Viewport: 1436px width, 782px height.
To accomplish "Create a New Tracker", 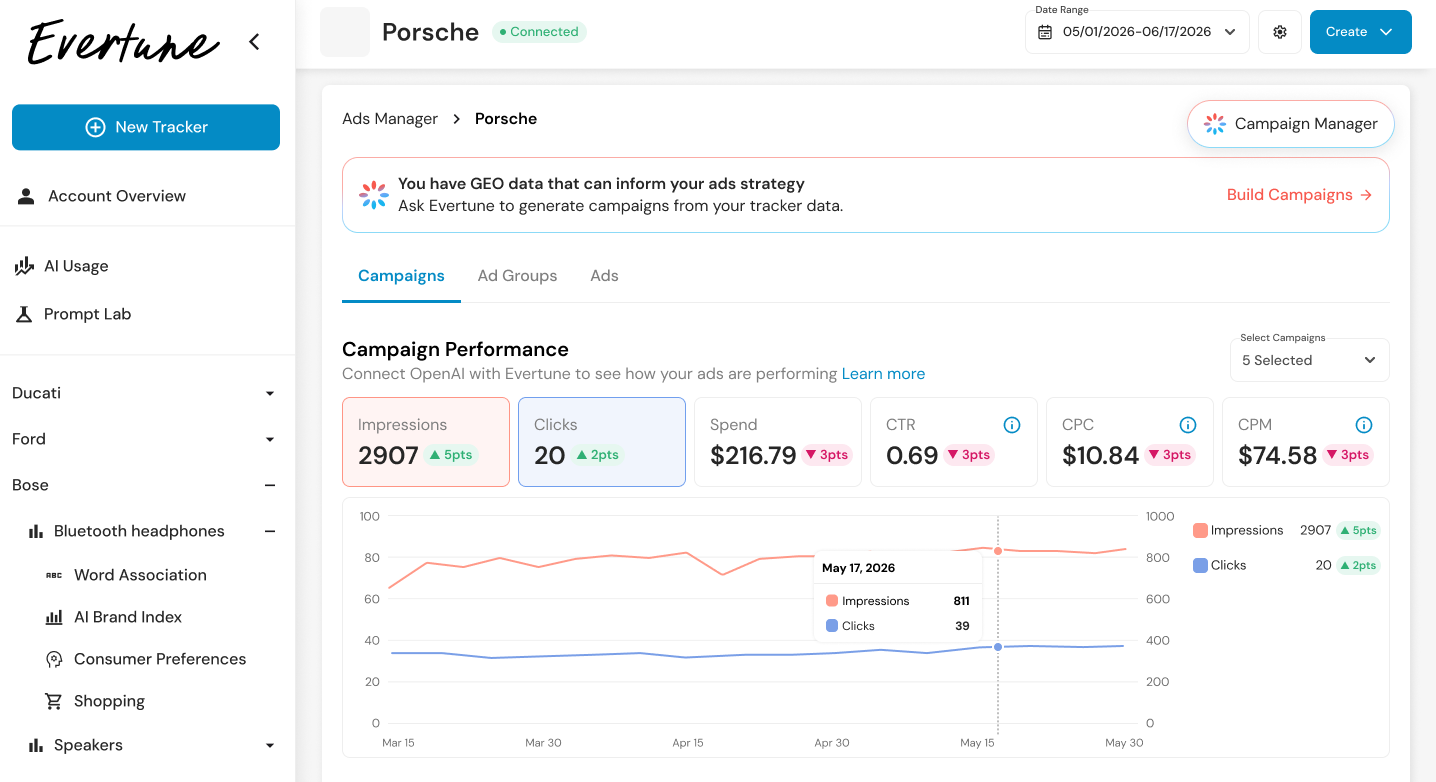I will click(x=146, y=127).
